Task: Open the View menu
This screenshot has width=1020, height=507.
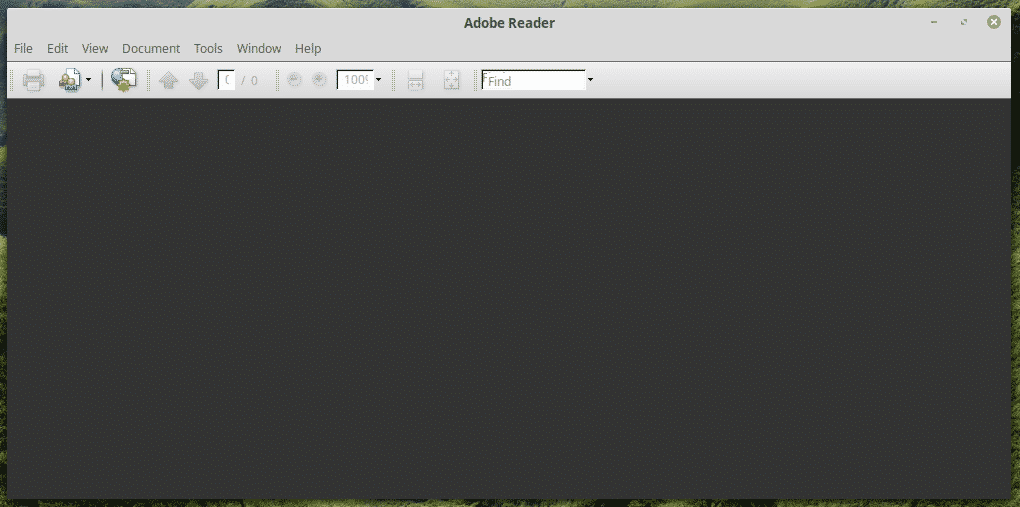Action: (x=95, y=48)
